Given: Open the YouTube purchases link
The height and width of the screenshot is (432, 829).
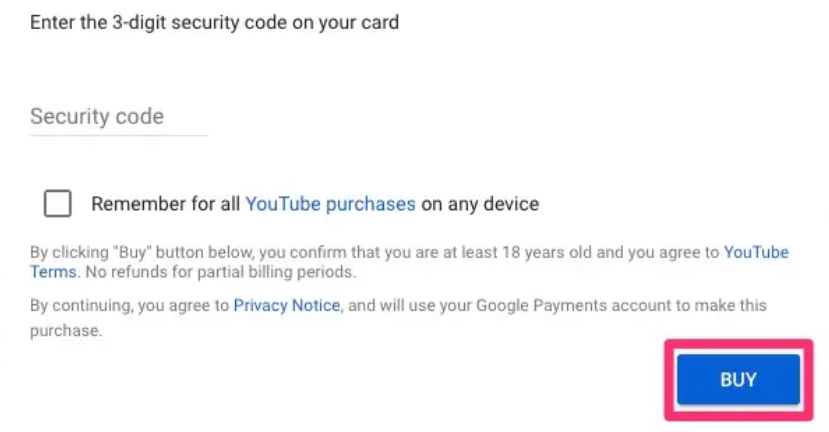Looking at the screenshot, I should point(330,204).
